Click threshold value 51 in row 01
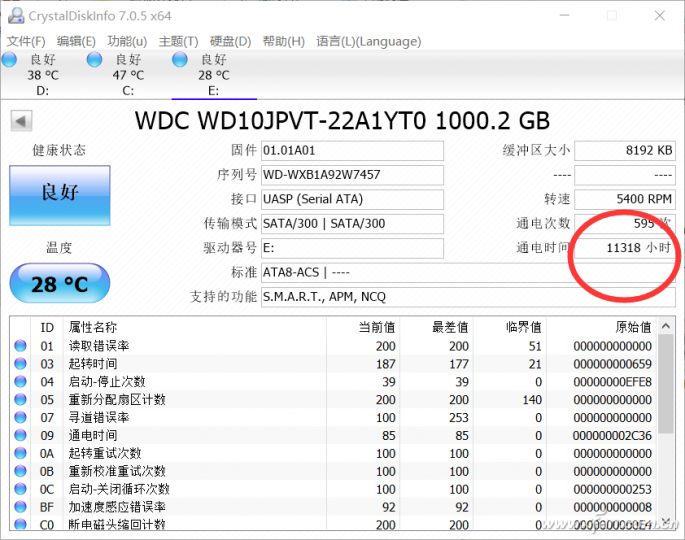This screenshot has height=540, width=685. click(x=535, y=346)
